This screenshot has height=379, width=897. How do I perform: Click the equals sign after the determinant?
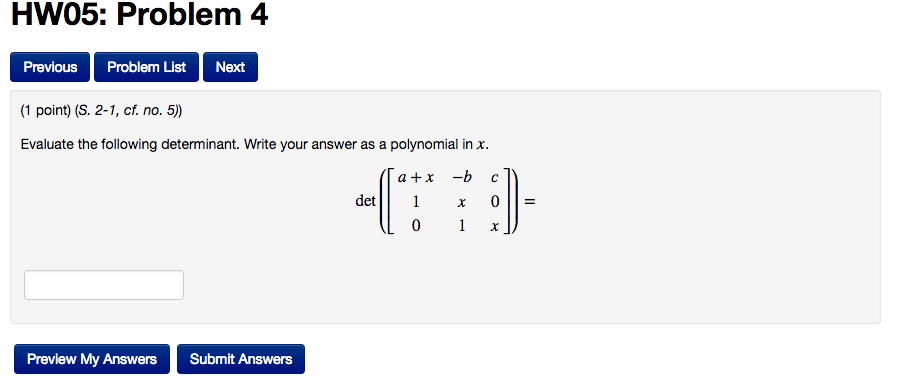(530, 201)
